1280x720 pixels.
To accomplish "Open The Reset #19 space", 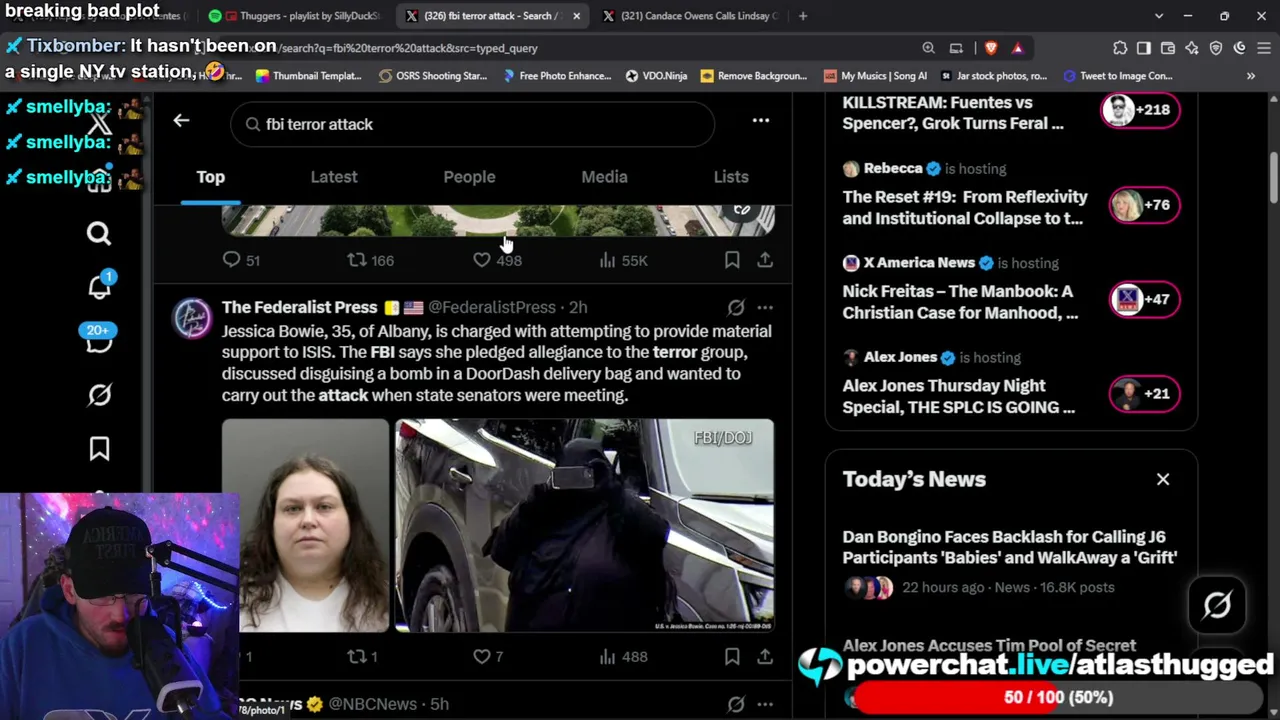I will pyautogui.click(x=965, y=207).
